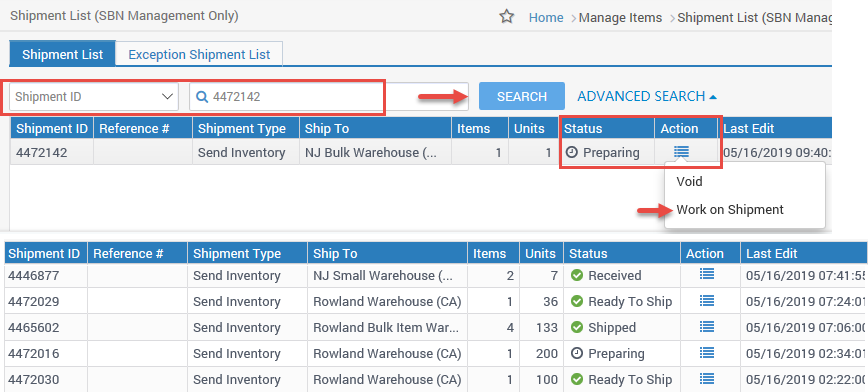868x392 pixels.
Task: Sort by Last Edit in lower table header
Action: pyautogui.click(x=804, y=254)
